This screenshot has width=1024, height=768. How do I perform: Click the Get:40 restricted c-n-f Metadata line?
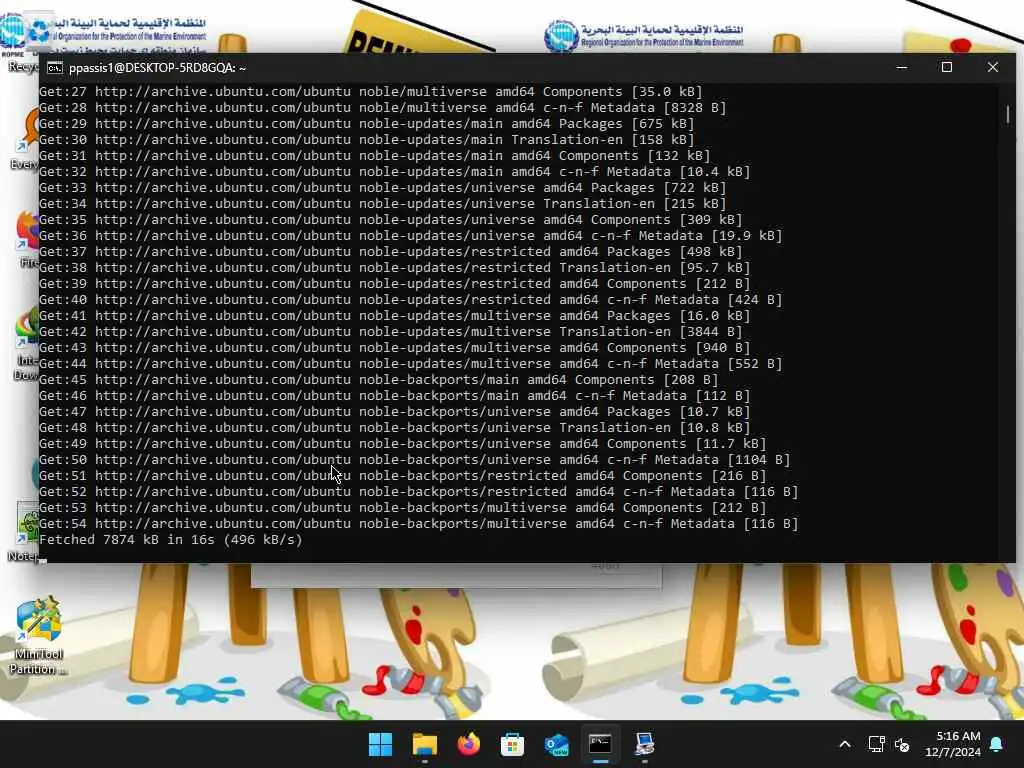(x=410, y=299)
